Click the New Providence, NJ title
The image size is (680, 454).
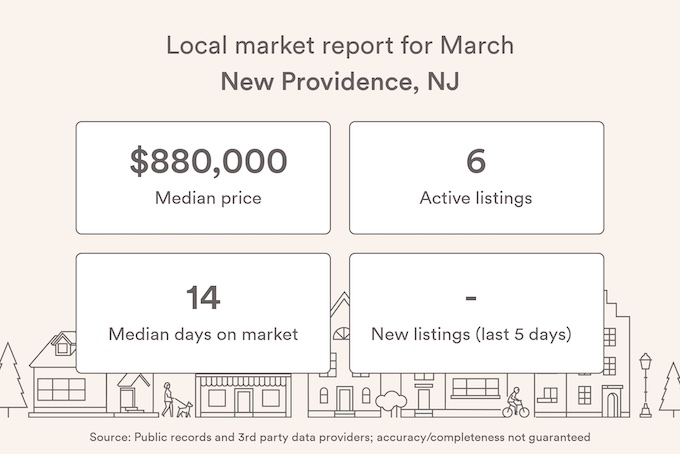340,81
